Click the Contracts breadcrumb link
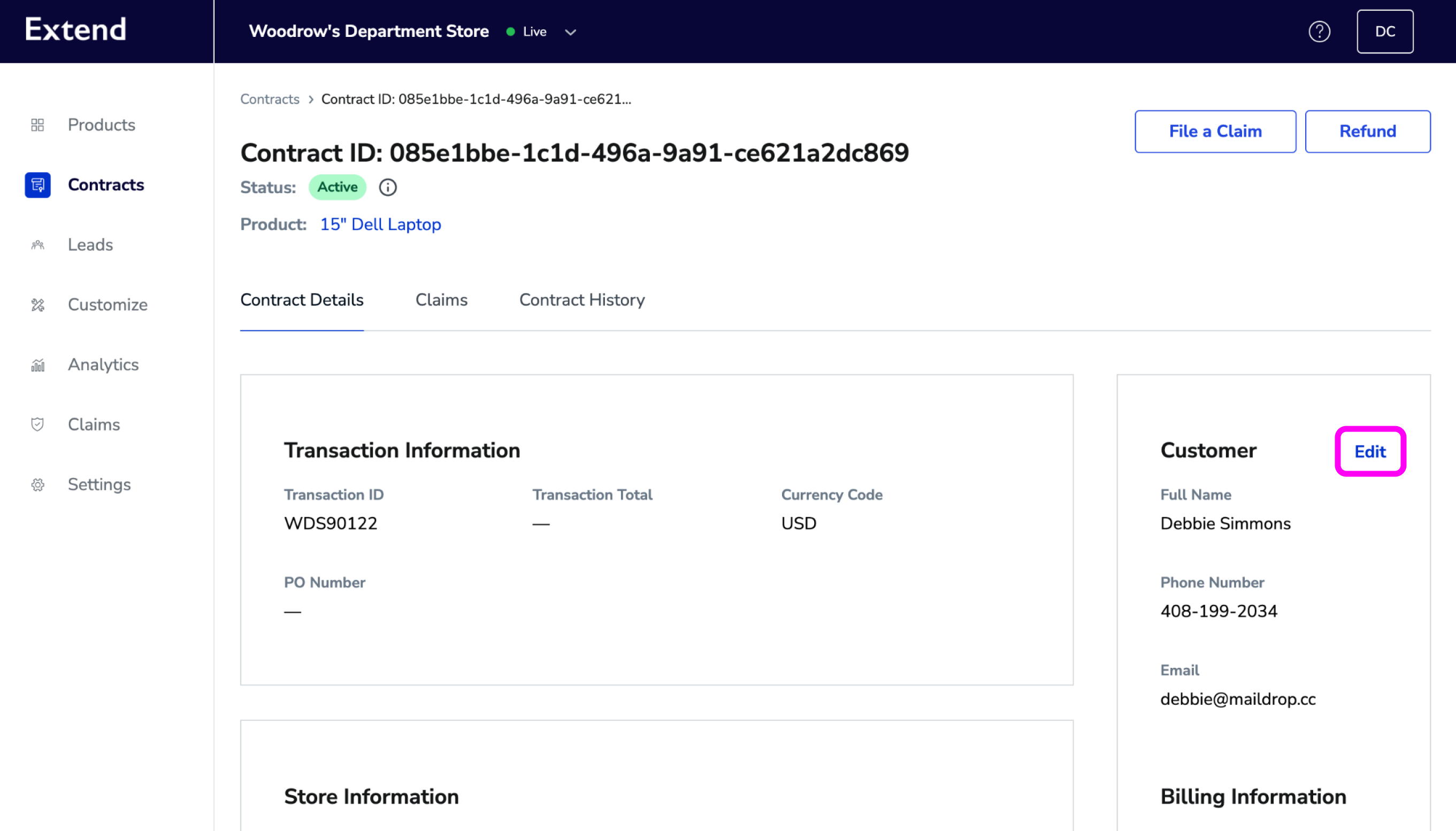 point(270,99)
